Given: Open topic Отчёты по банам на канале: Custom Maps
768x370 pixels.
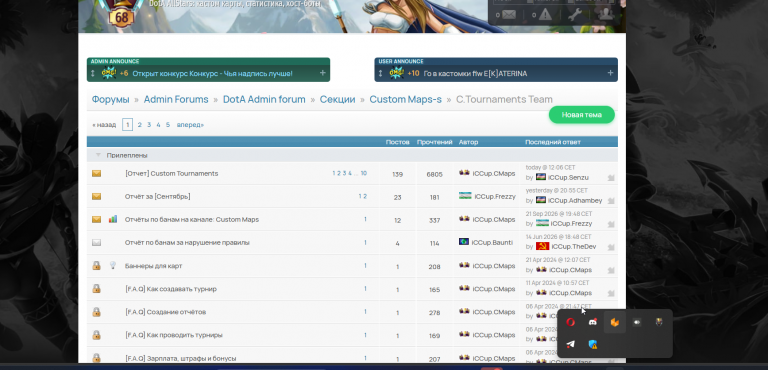Looking at the screenshot, I should [192, 220].
